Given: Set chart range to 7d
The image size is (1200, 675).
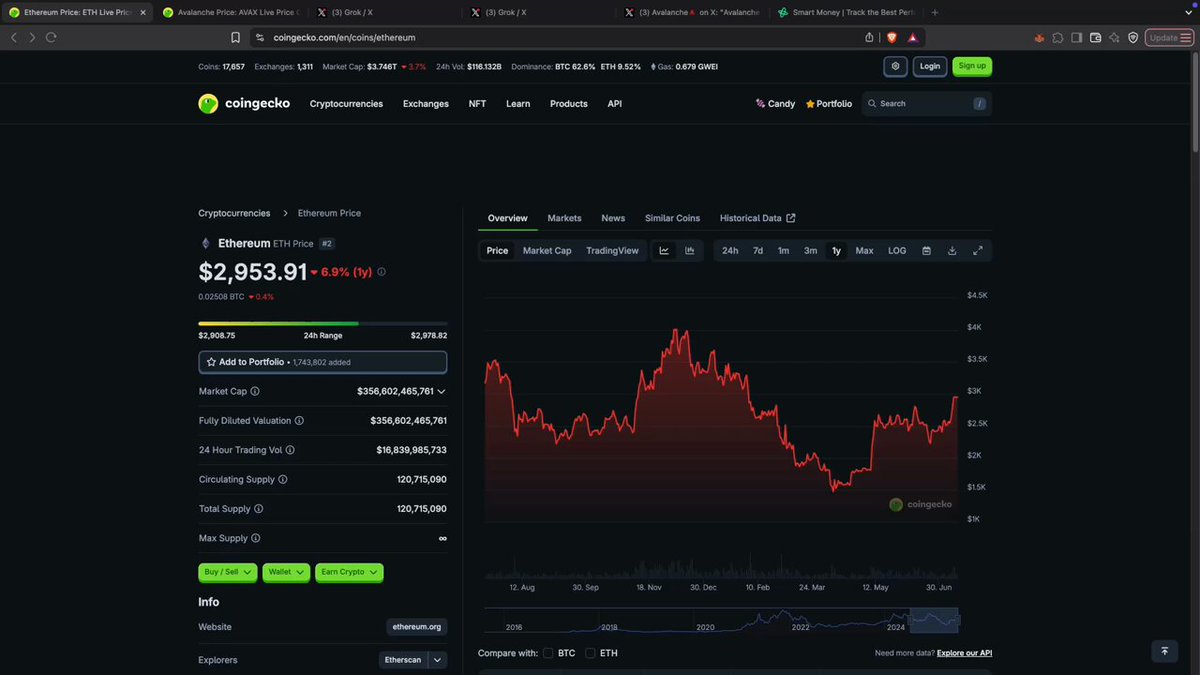Looking at the screenshot, I should coord(758,250).
